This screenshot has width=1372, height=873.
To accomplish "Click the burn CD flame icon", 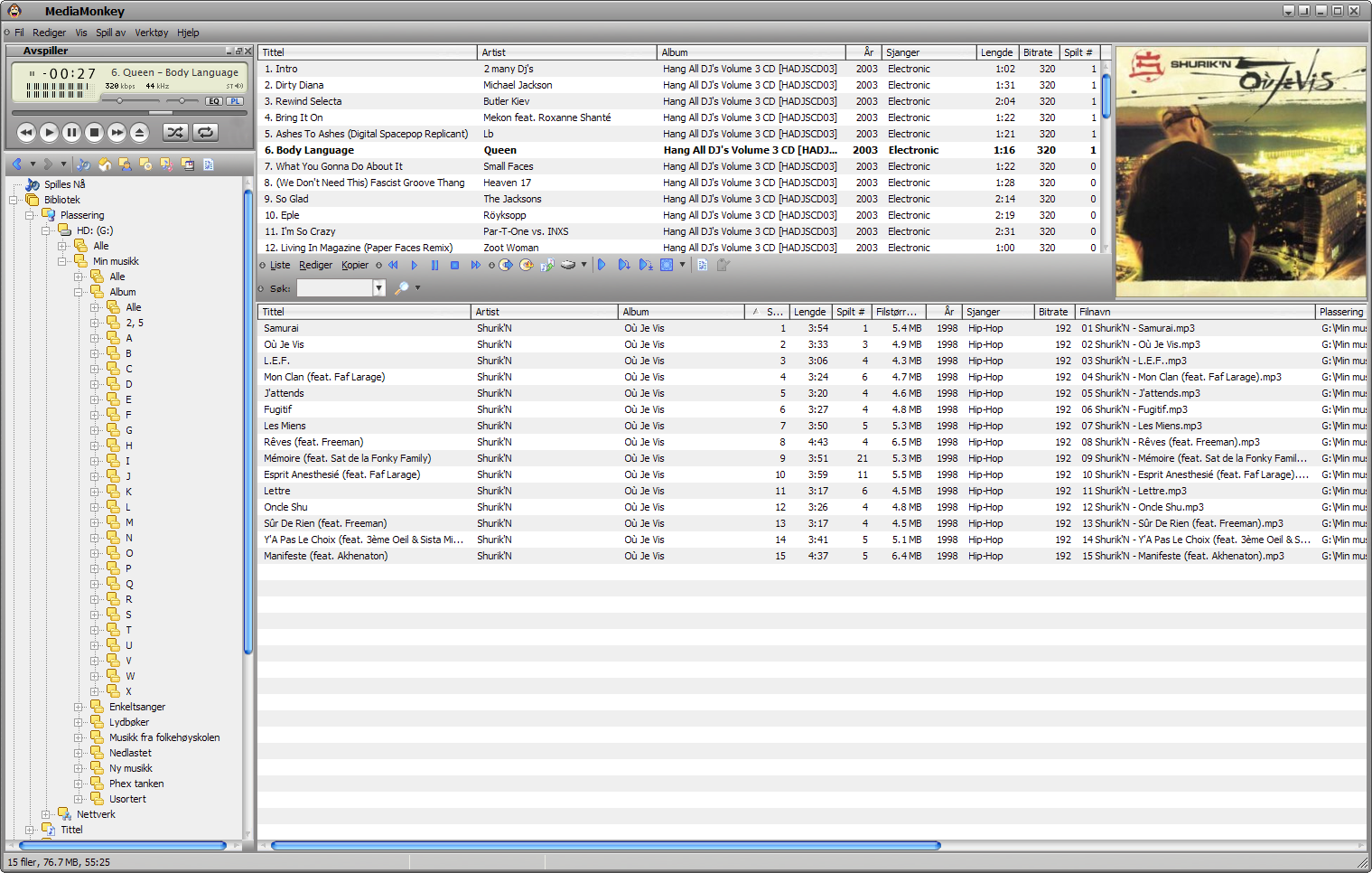I will pyautogui.click(x=527, y=265).
